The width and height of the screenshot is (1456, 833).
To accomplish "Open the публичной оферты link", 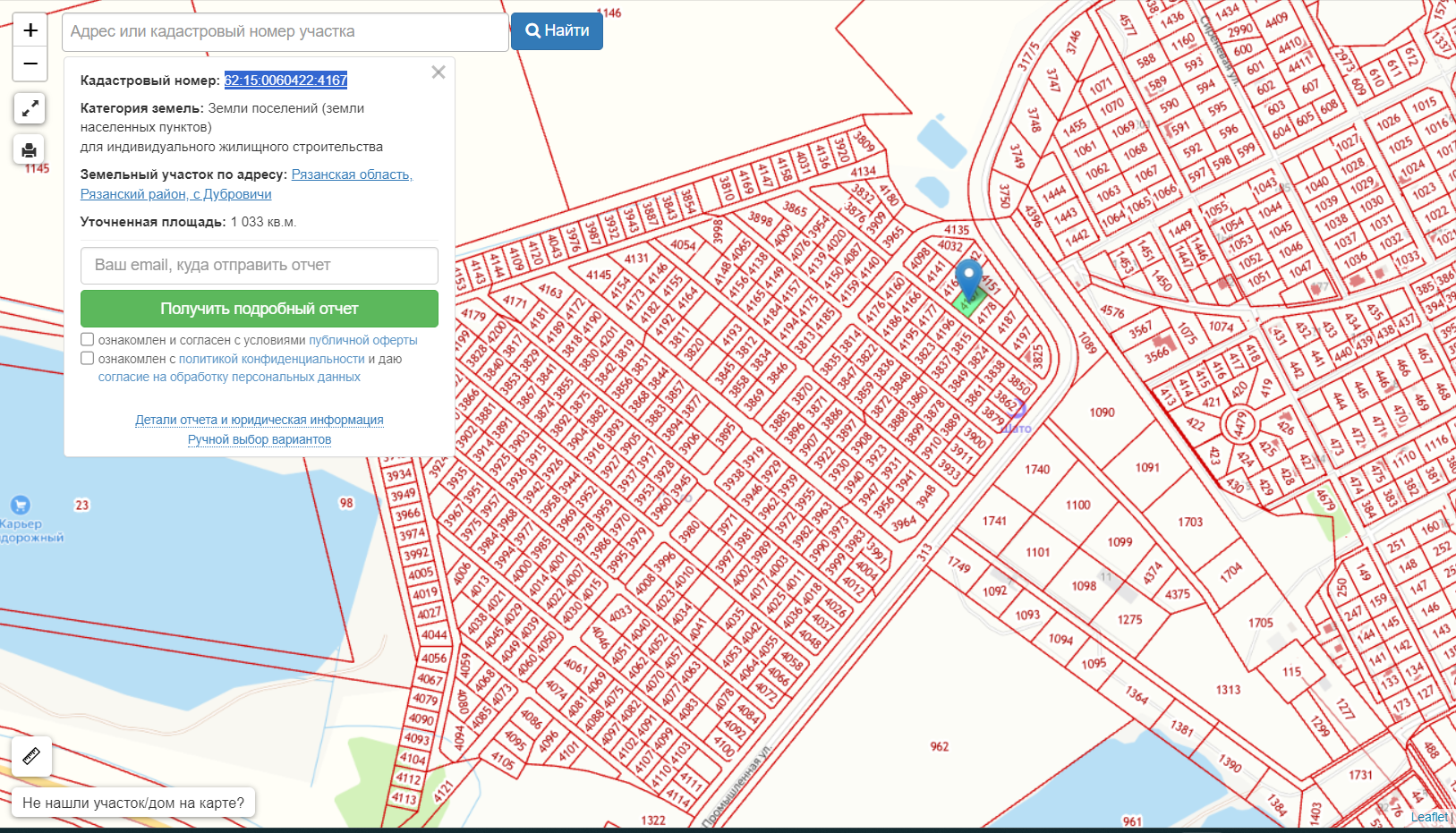I will pyautogui.click(x=362, y=341).
